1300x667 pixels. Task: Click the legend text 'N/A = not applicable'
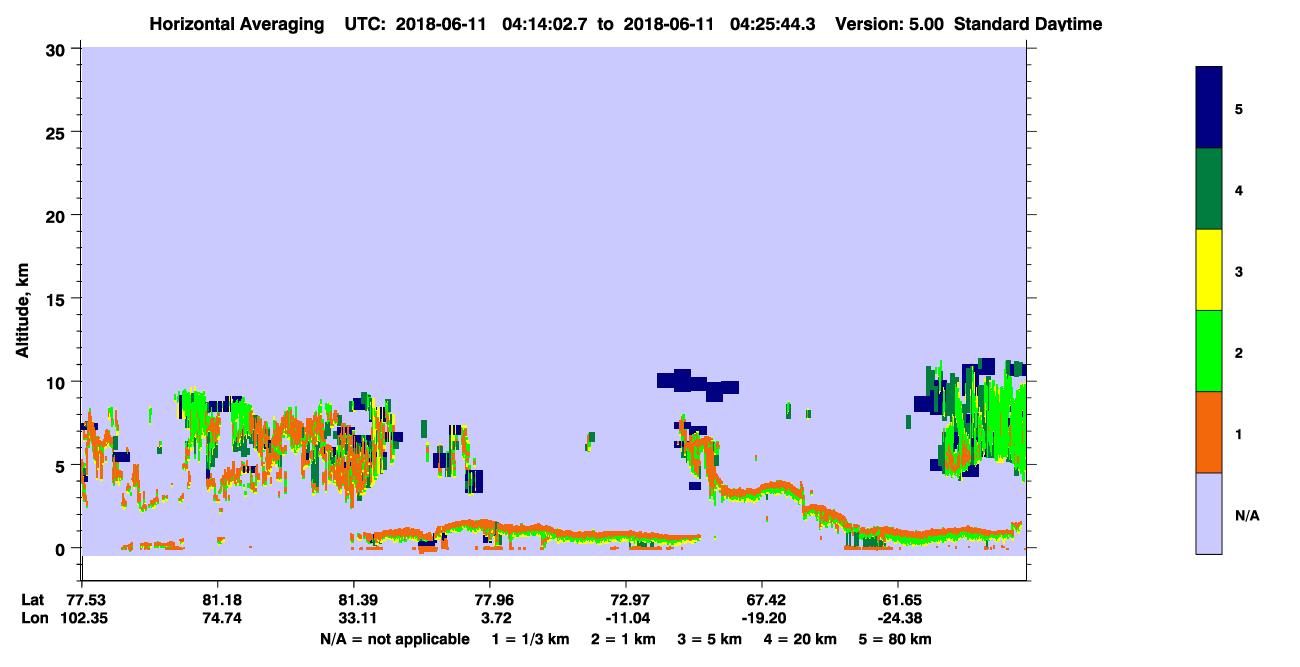[395, 639]
